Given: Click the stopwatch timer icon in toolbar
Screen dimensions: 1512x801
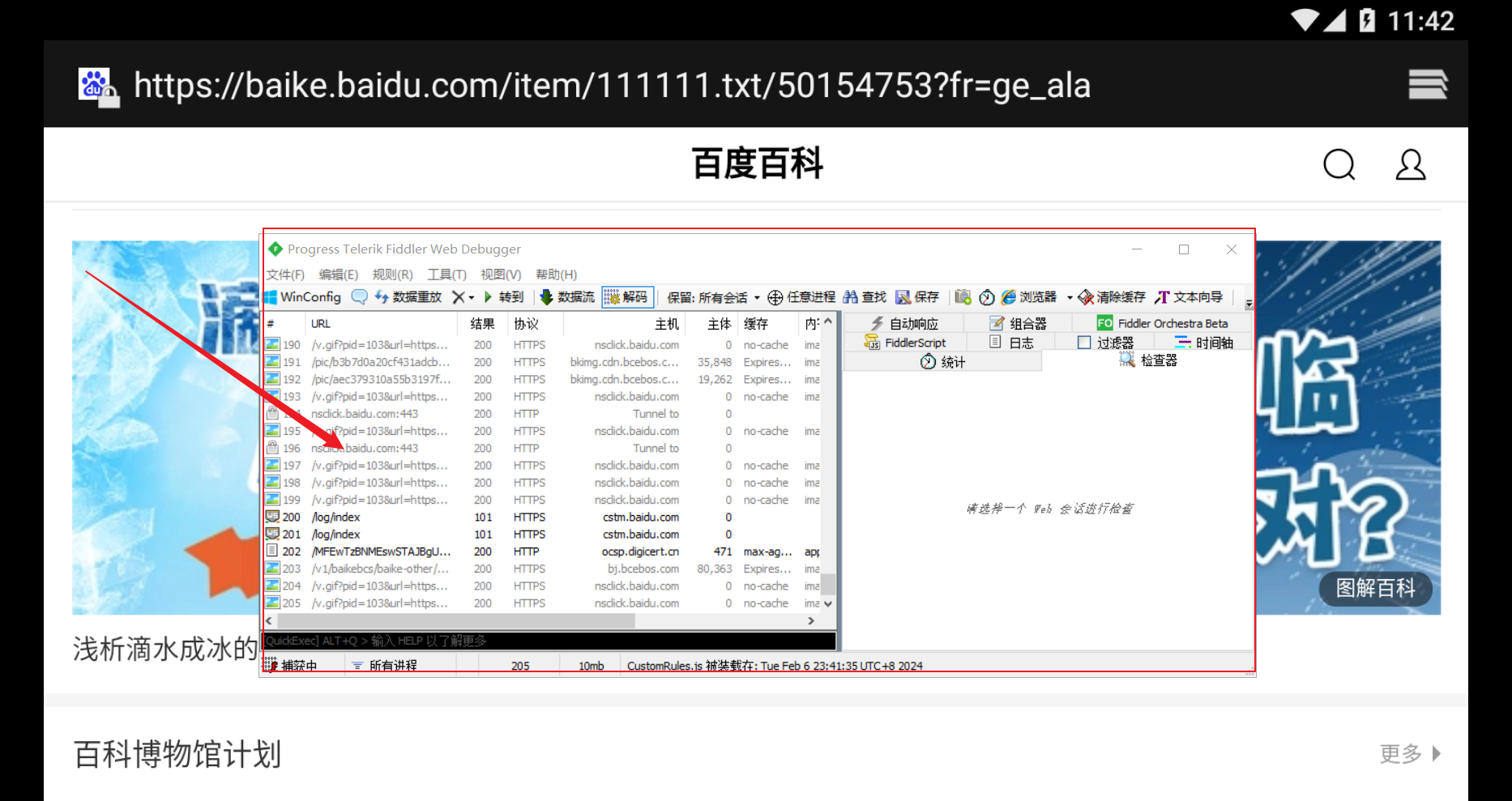Looking at the screenshot, I should click(x=986, y=297).
